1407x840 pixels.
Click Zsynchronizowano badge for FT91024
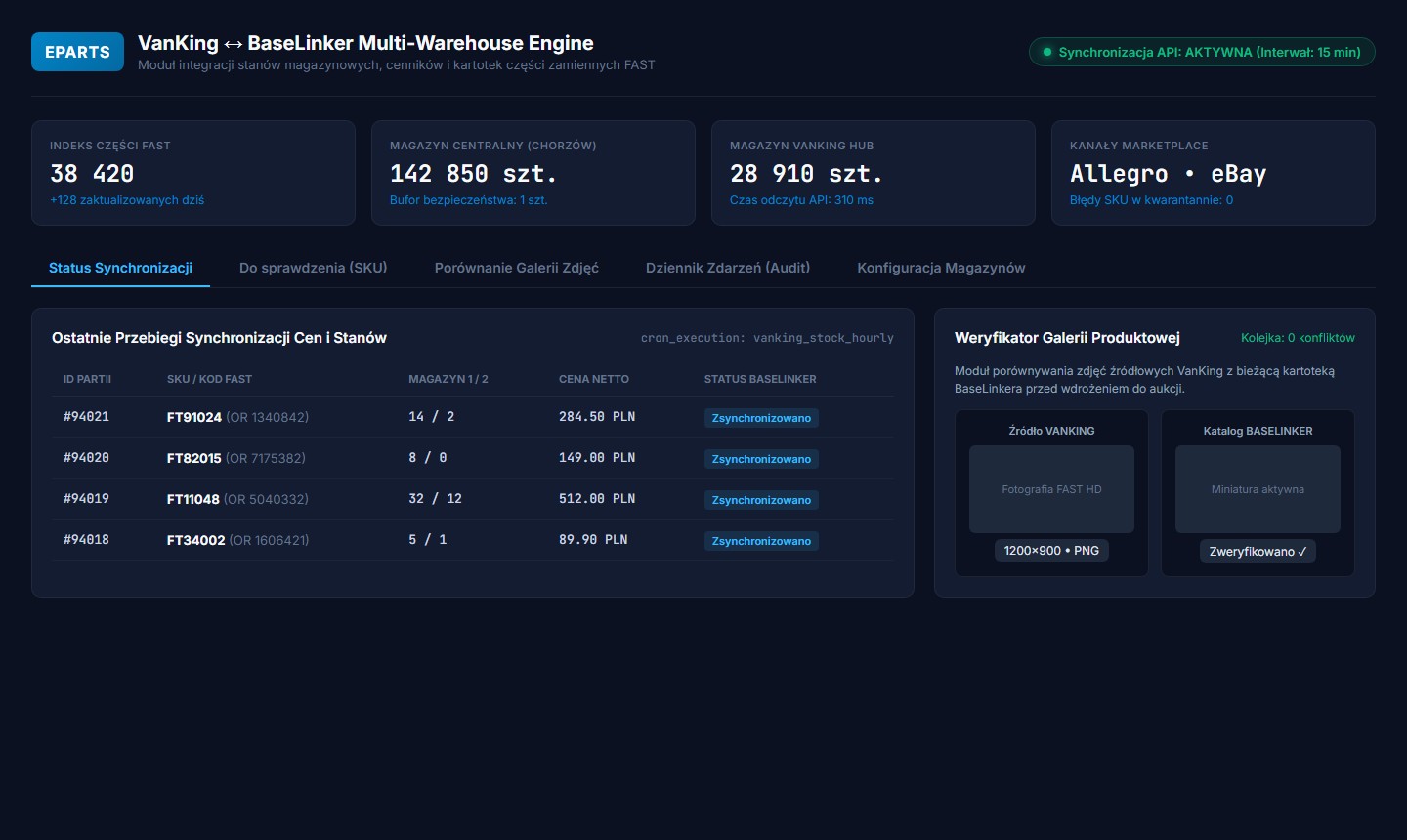(x=761, y=418)
